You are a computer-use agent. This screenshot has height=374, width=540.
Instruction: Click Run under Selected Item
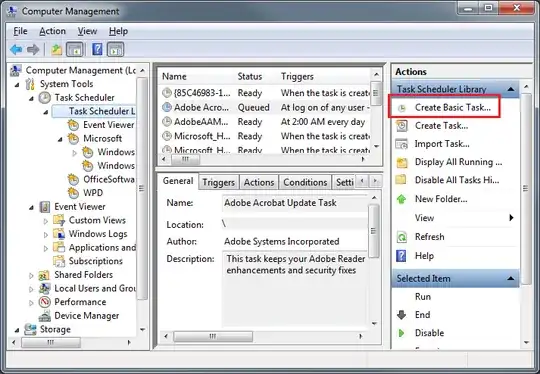click(x=423, y=297)
